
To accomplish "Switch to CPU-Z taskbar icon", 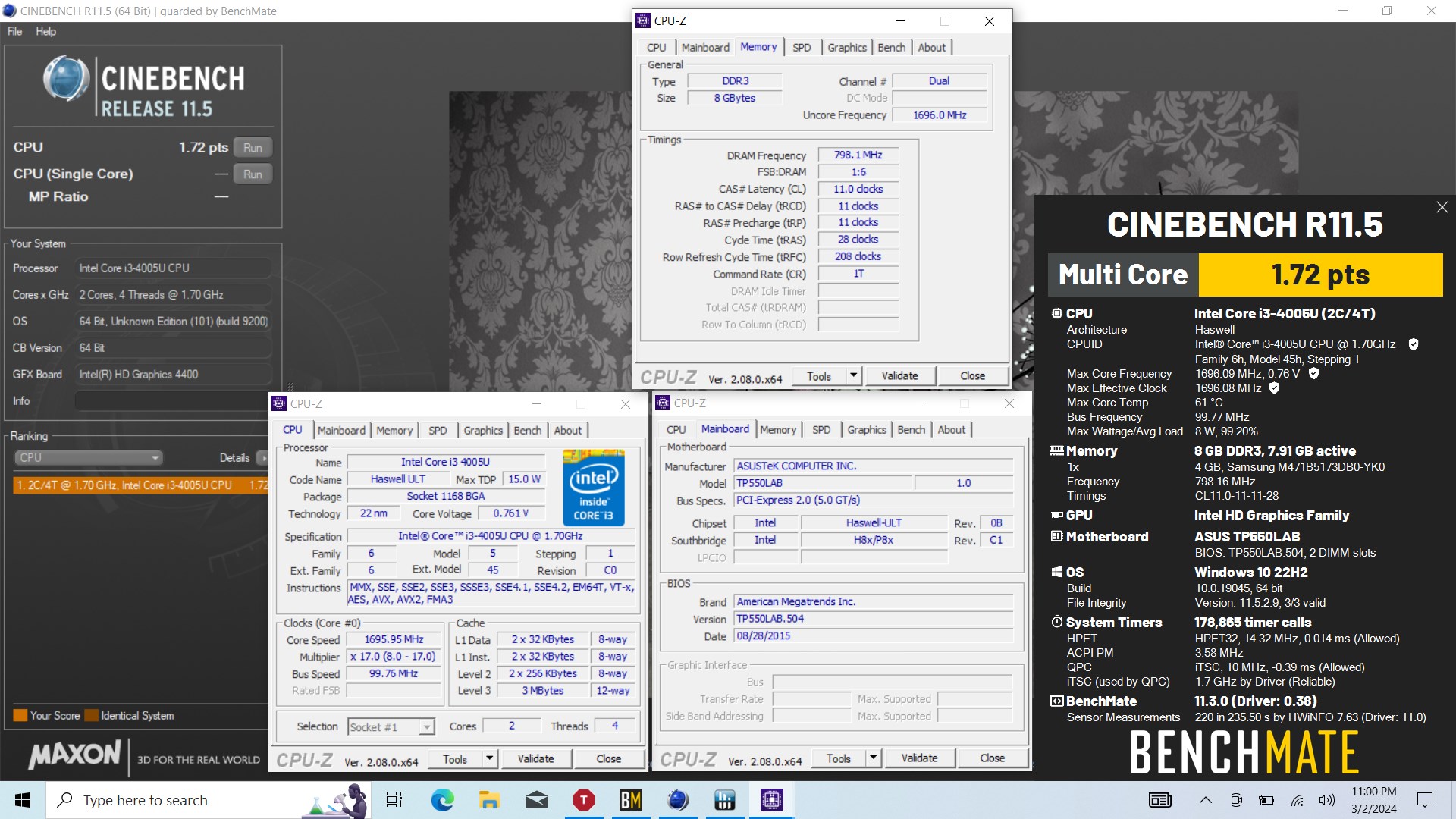I will pos(772,800).
